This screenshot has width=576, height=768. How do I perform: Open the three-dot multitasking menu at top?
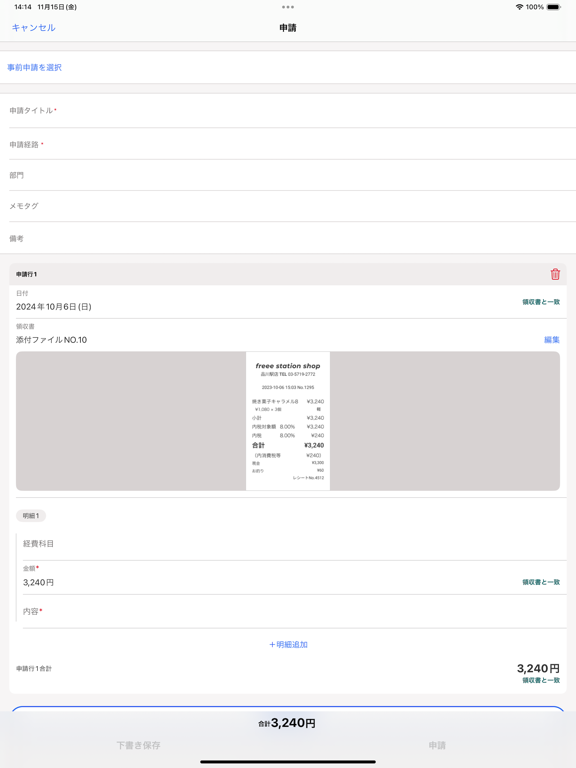[288, 7]
